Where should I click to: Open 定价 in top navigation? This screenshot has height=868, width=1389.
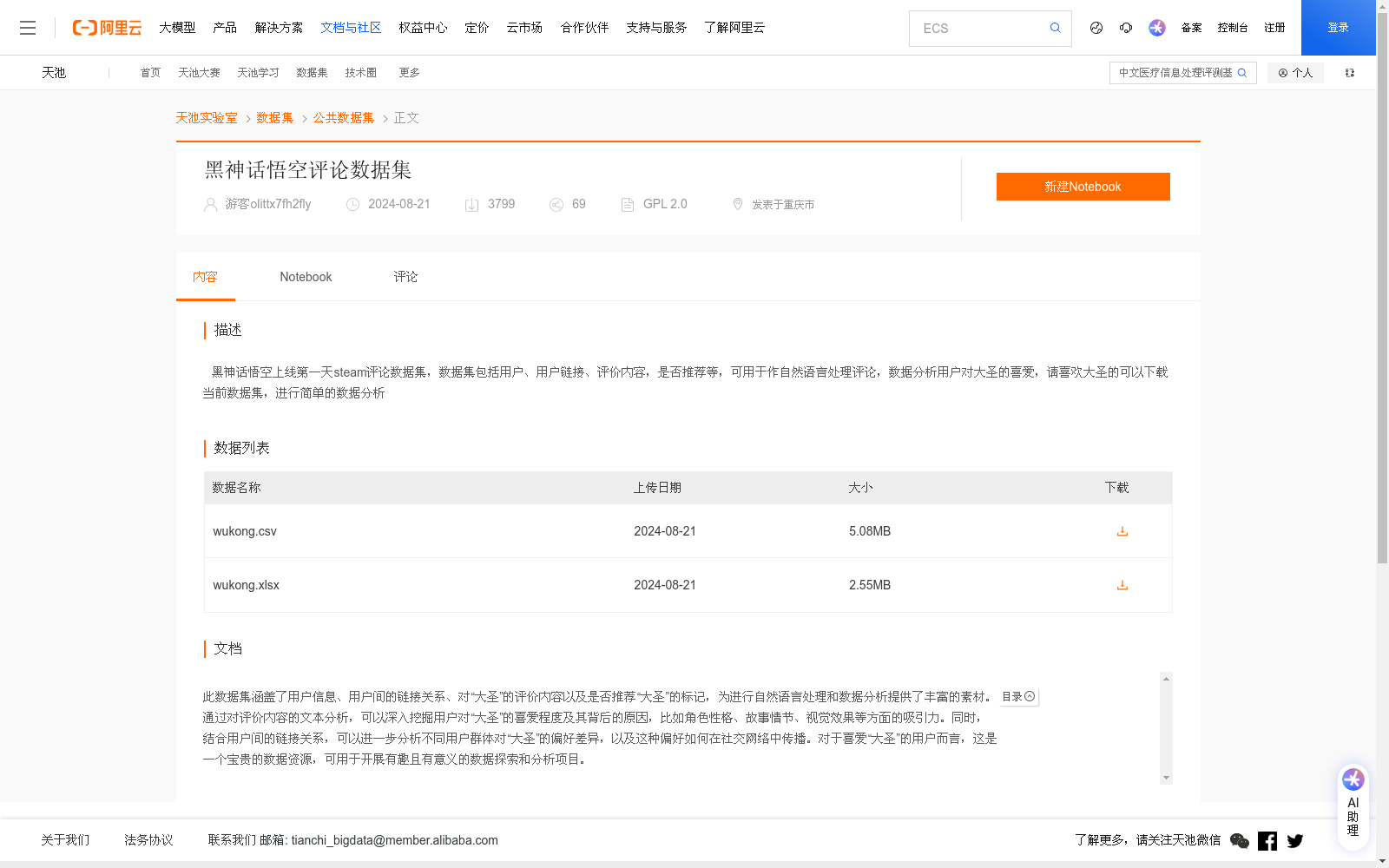pyautogui.click(x=477, y=28)
